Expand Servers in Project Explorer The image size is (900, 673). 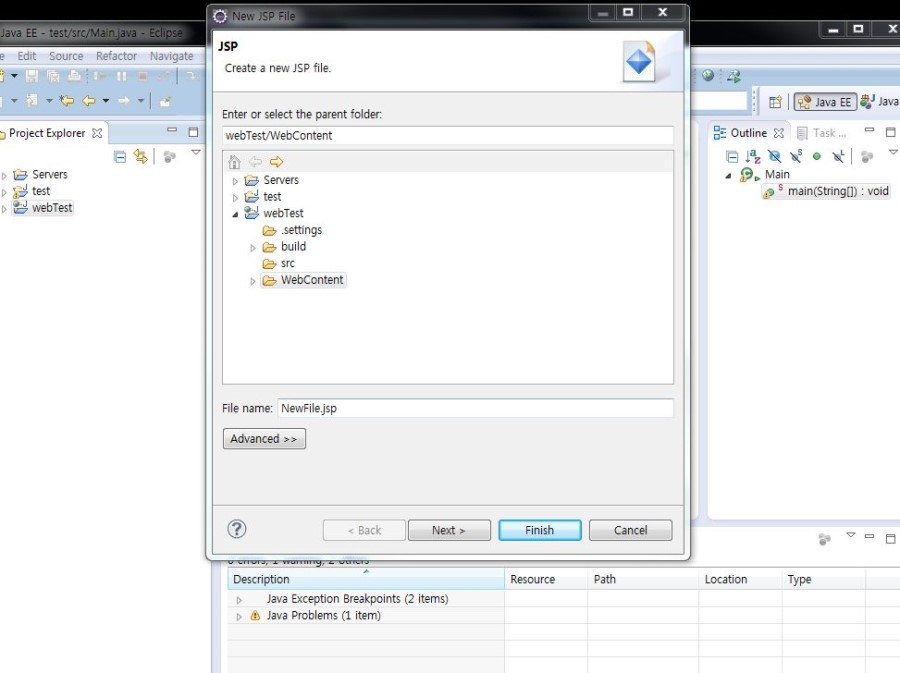(x=4, y=175)
